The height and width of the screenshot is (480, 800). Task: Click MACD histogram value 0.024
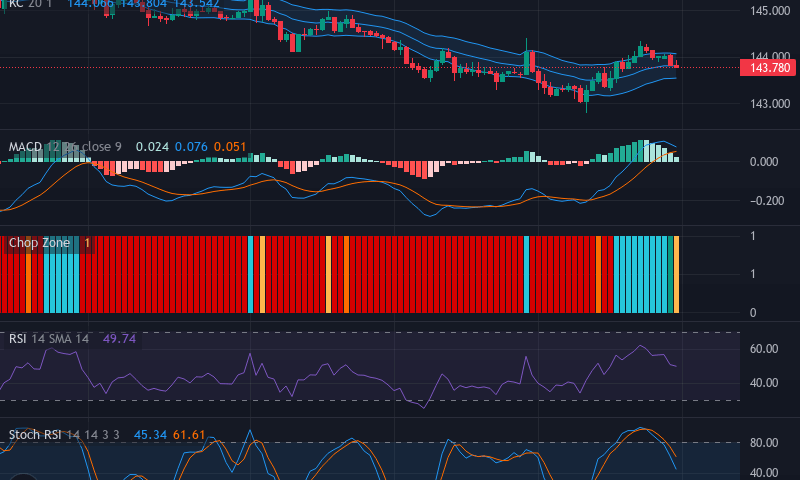[152, 147]
